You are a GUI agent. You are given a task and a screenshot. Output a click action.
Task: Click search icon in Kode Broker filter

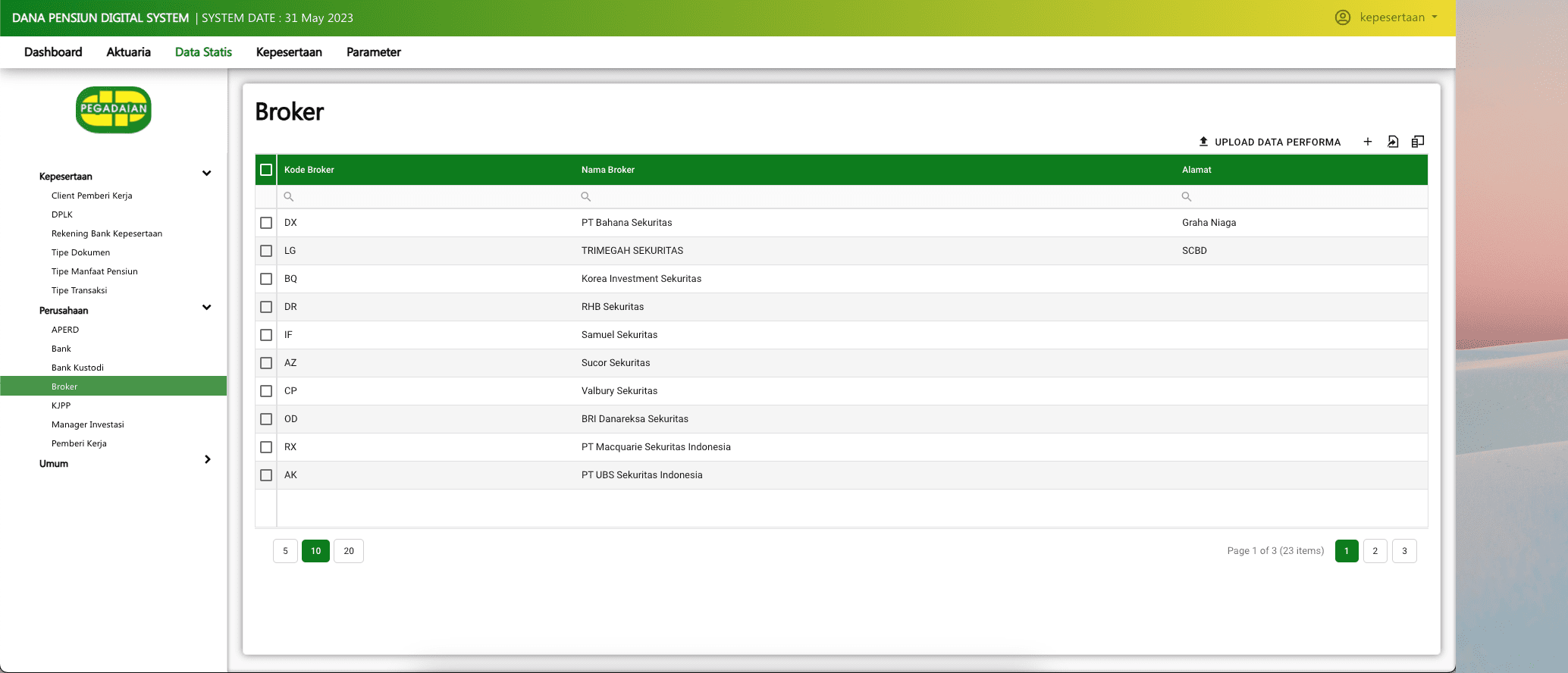tap(289, 197)
